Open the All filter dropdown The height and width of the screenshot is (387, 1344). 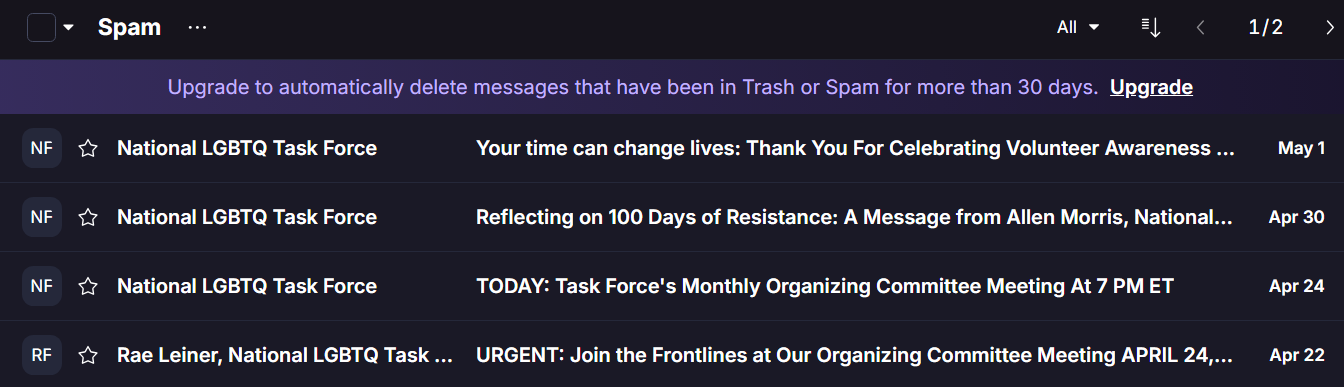[1078, 28]
